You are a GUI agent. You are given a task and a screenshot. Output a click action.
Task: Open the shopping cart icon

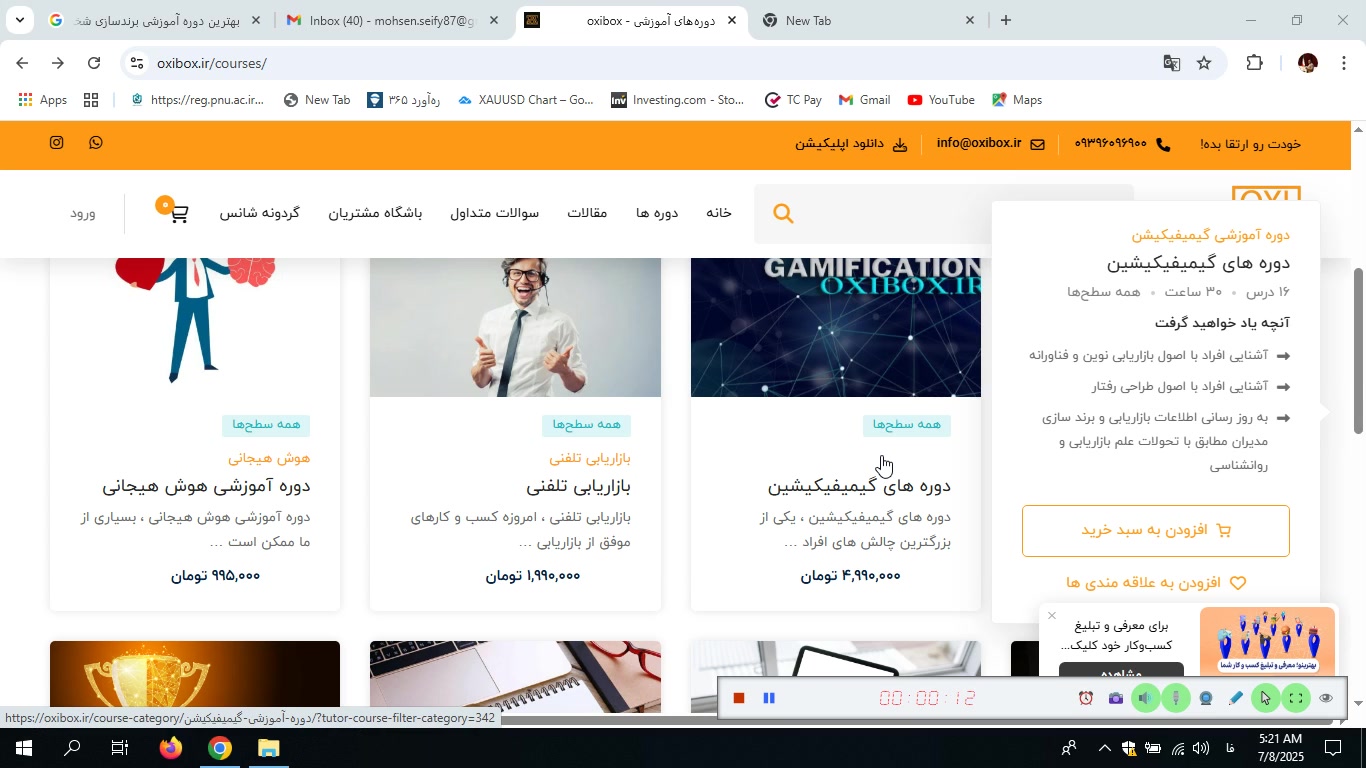[x=177, y=212]
